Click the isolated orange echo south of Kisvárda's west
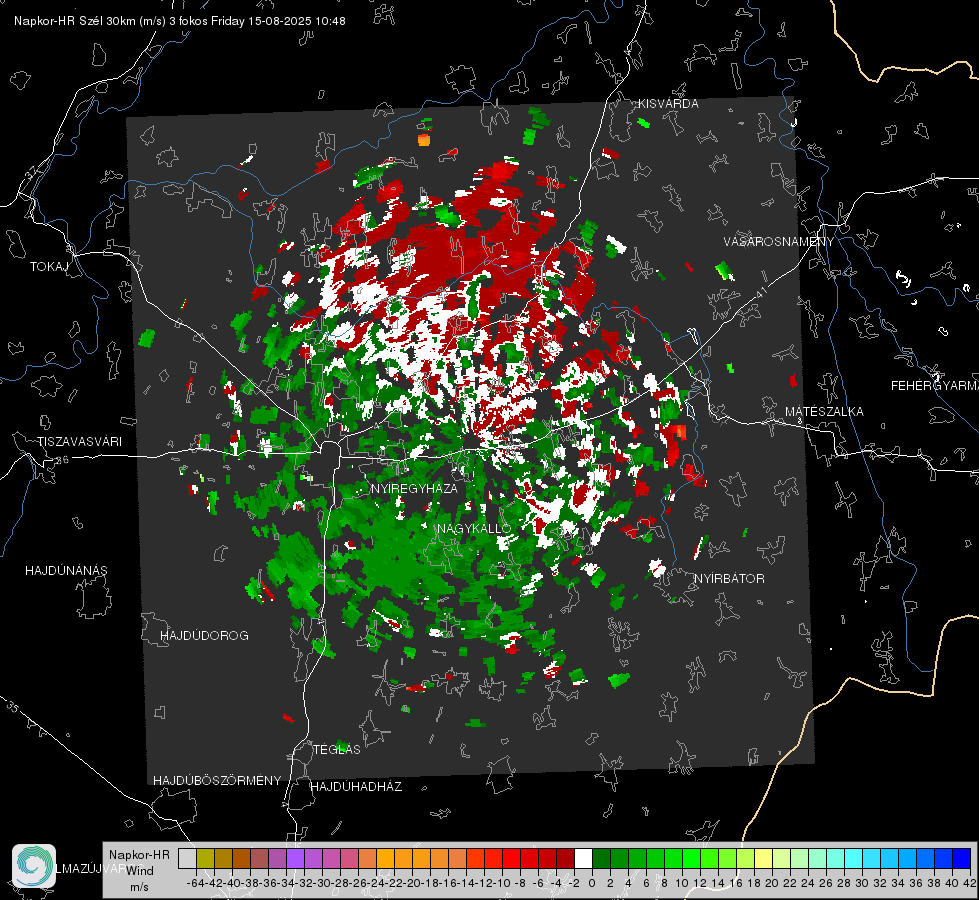979x900 pixels. pyautogui.click(x=424, y=140)
